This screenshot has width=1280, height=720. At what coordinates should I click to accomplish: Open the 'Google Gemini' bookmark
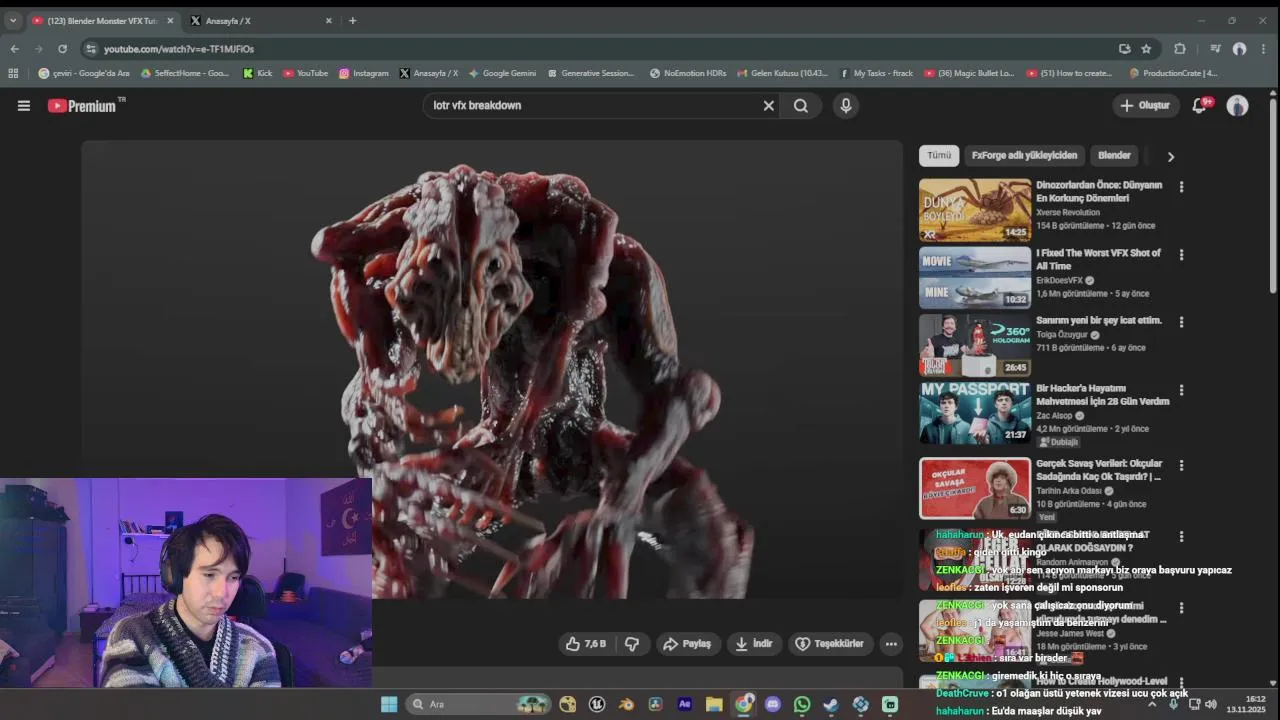tap(502, 73)
